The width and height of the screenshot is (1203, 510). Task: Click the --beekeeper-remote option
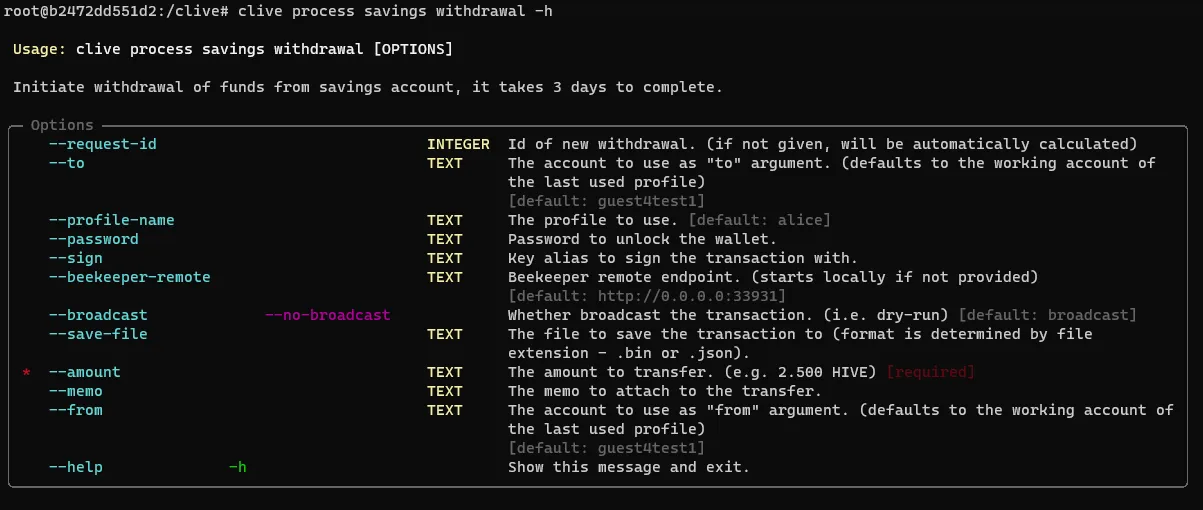pyautogui.click(x=130, y=277)
